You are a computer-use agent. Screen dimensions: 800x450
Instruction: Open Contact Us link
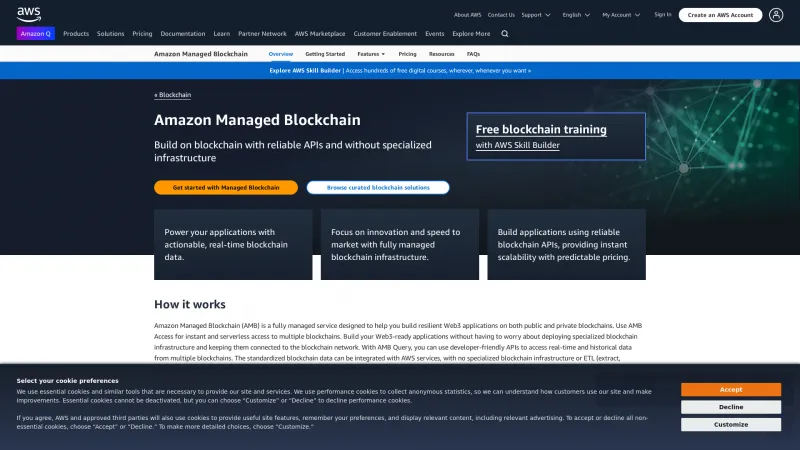coord(501,15)
